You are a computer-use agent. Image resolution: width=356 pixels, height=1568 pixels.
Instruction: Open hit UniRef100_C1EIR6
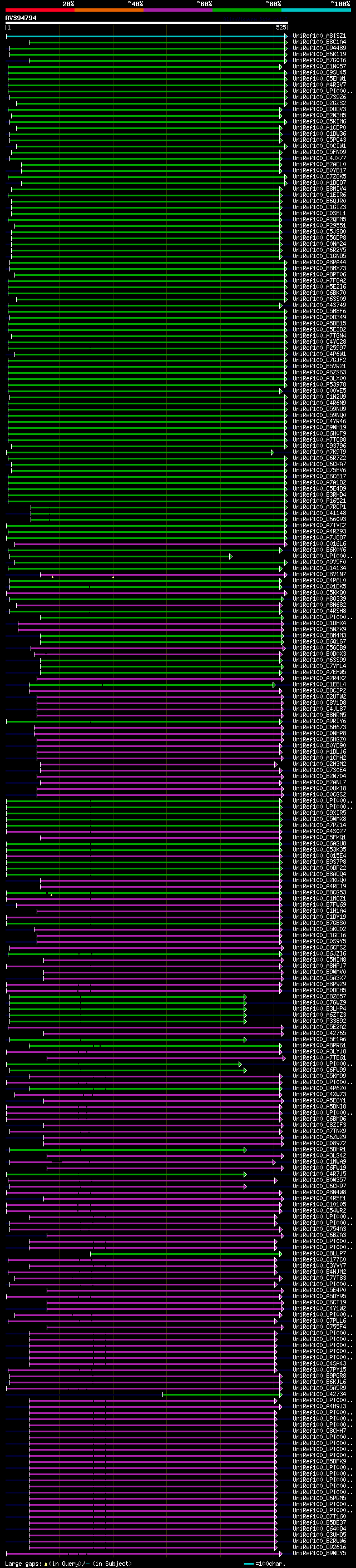[x=319, y=195]
